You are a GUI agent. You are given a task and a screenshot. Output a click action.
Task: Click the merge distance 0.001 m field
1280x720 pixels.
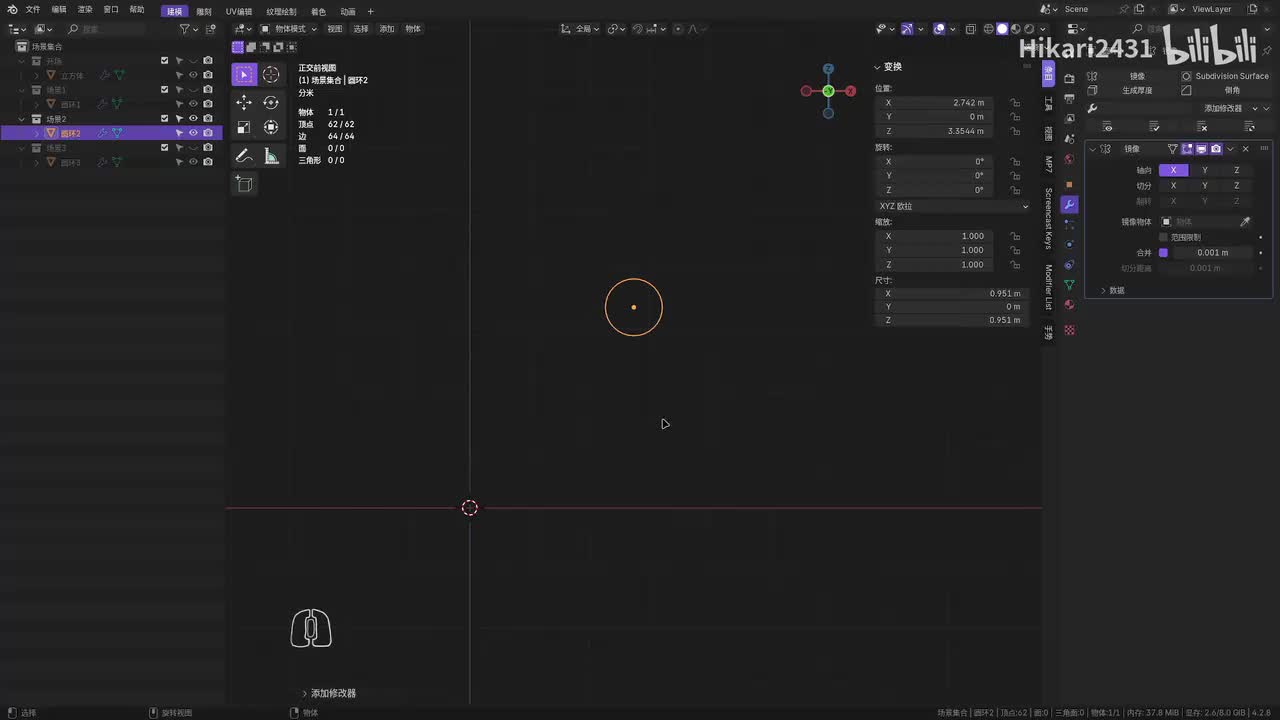pos(1212,253)
